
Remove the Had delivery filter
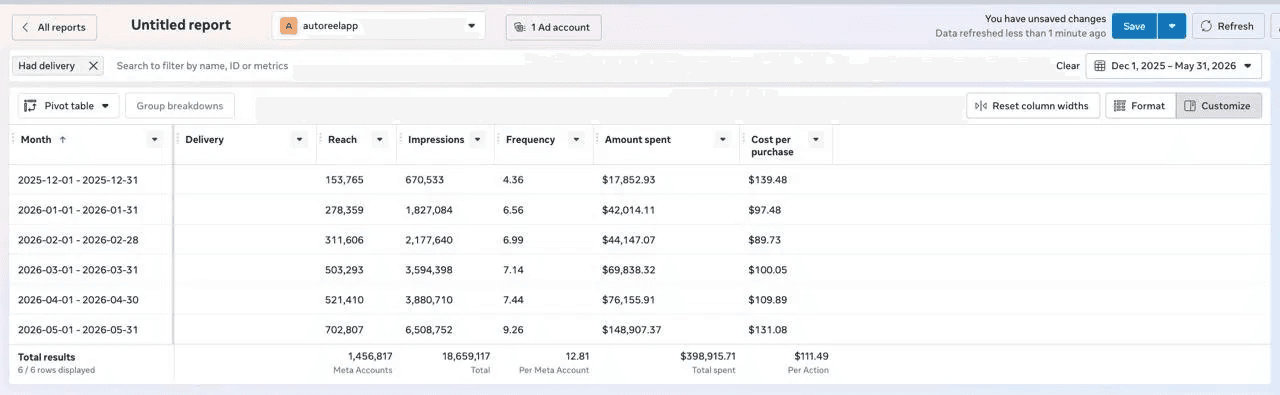click(93, 66)
